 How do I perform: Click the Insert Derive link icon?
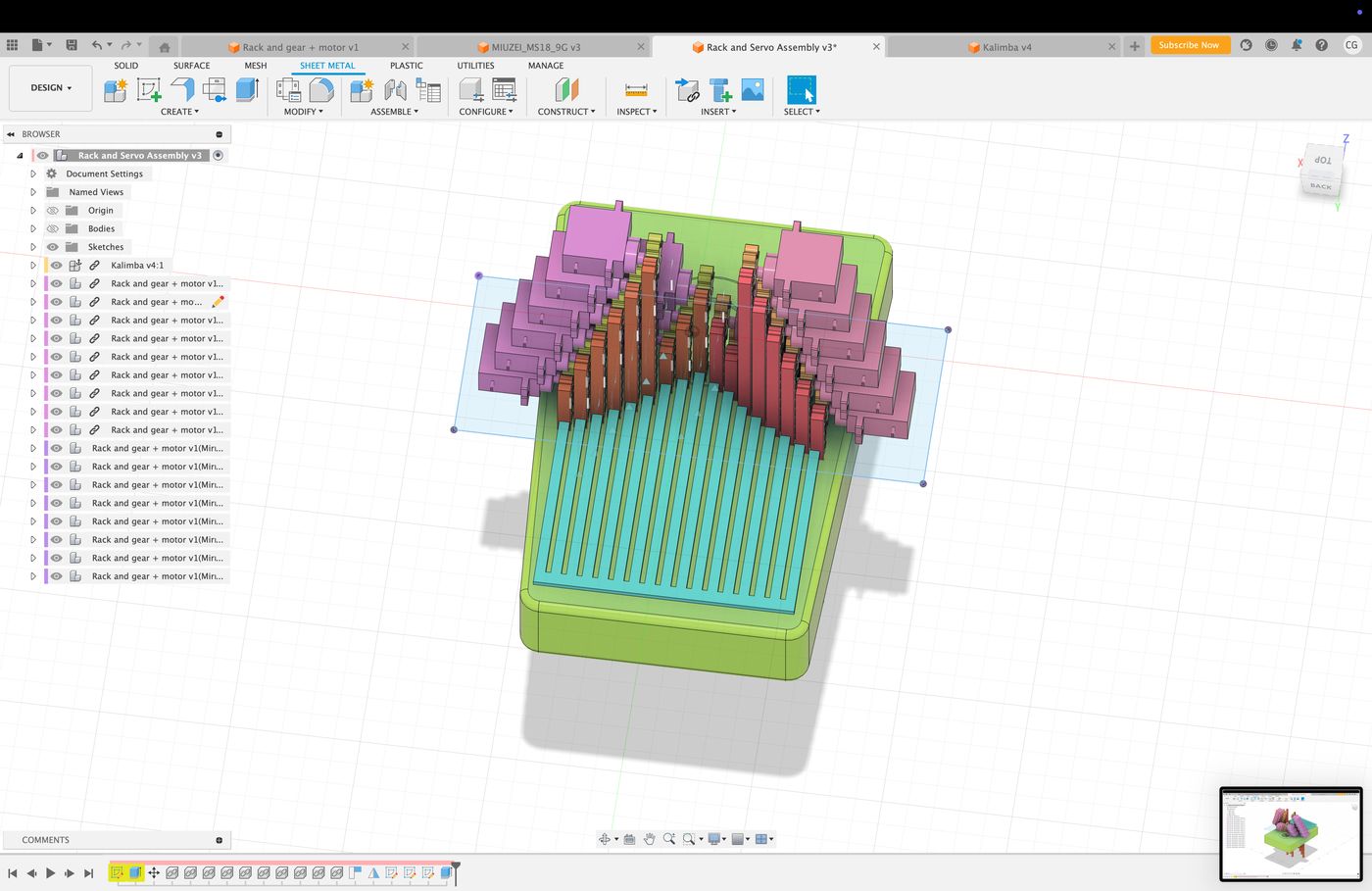click(688, 90)
